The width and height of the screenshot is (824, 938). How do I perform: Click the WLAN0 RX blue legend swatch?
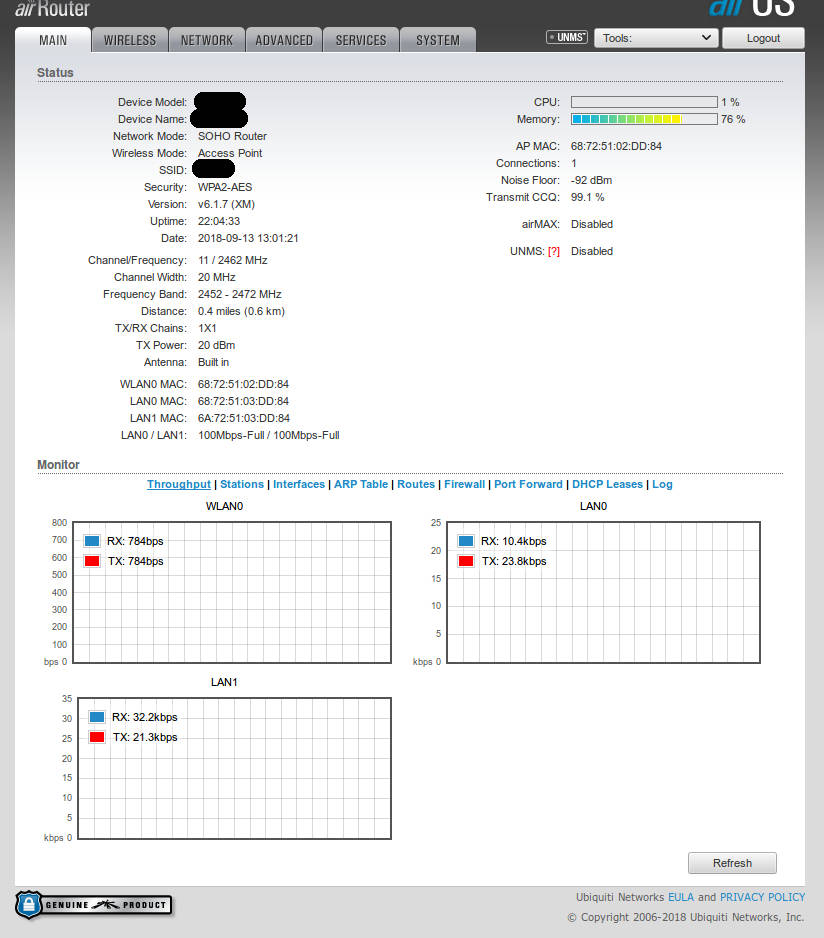coord(92,541)
